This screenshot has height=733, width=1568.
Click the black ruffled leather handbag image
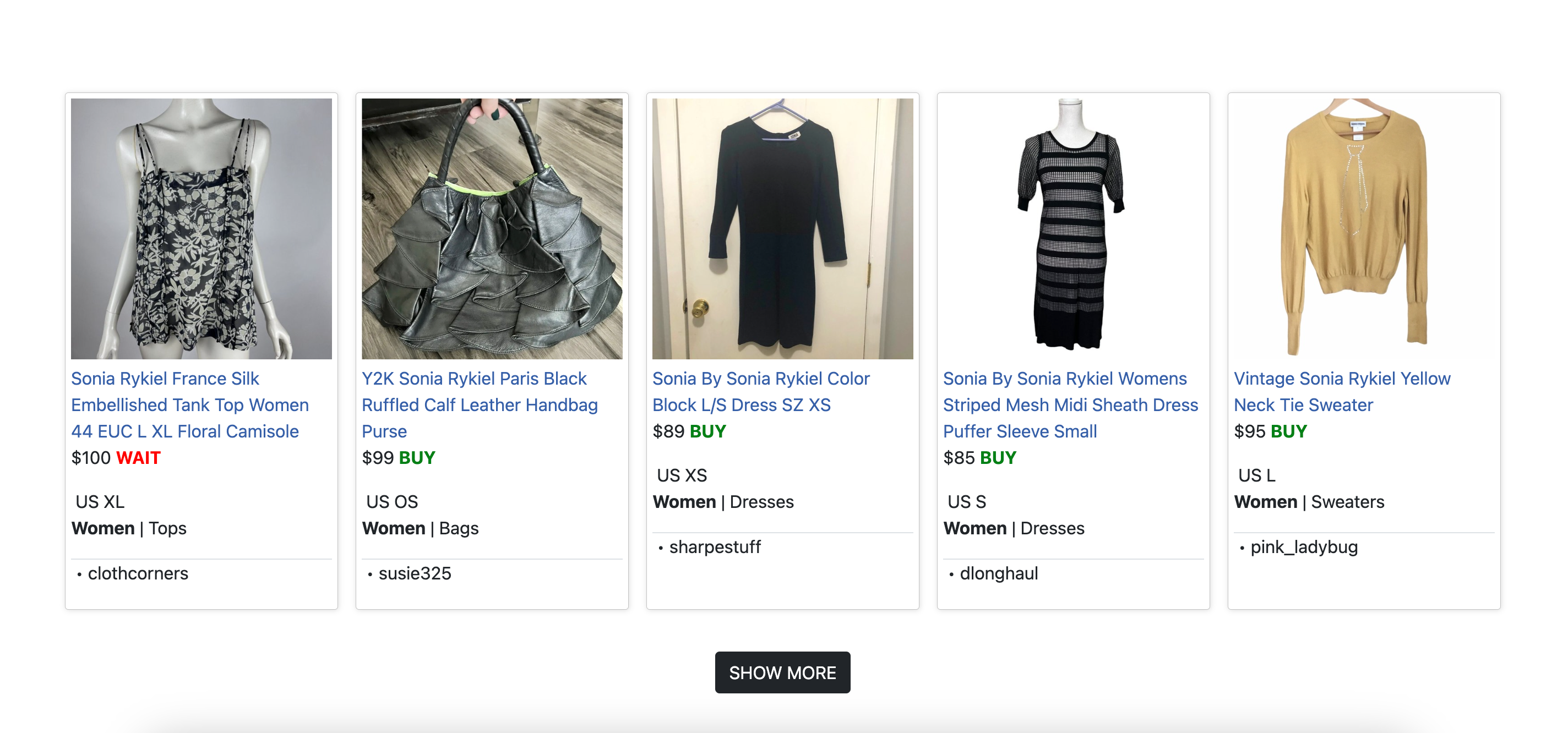coord(492,229)
